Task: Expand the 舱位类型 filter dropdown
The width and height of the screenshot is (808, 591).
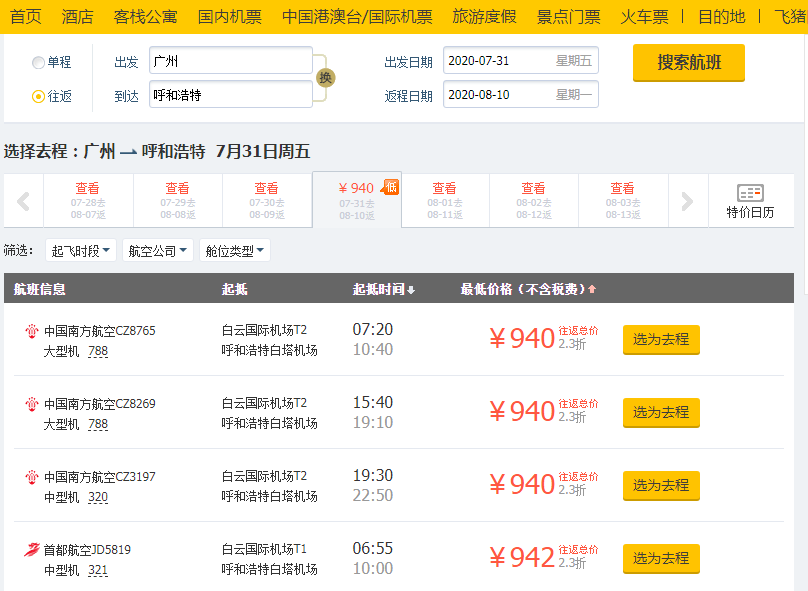Action: click(235, 250)
